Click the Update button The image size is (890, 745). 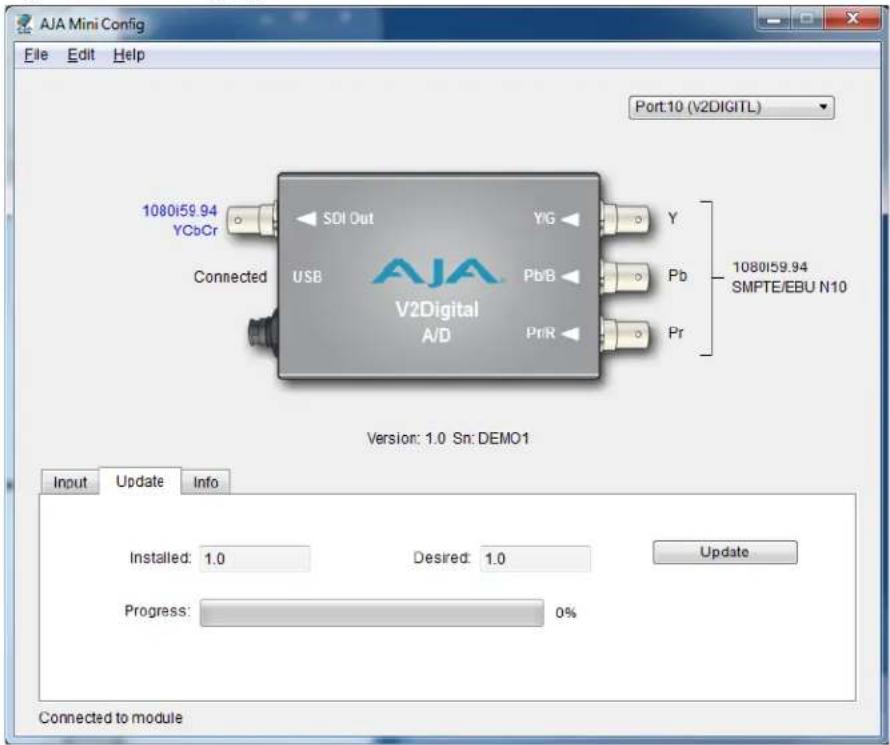[725, 552]
